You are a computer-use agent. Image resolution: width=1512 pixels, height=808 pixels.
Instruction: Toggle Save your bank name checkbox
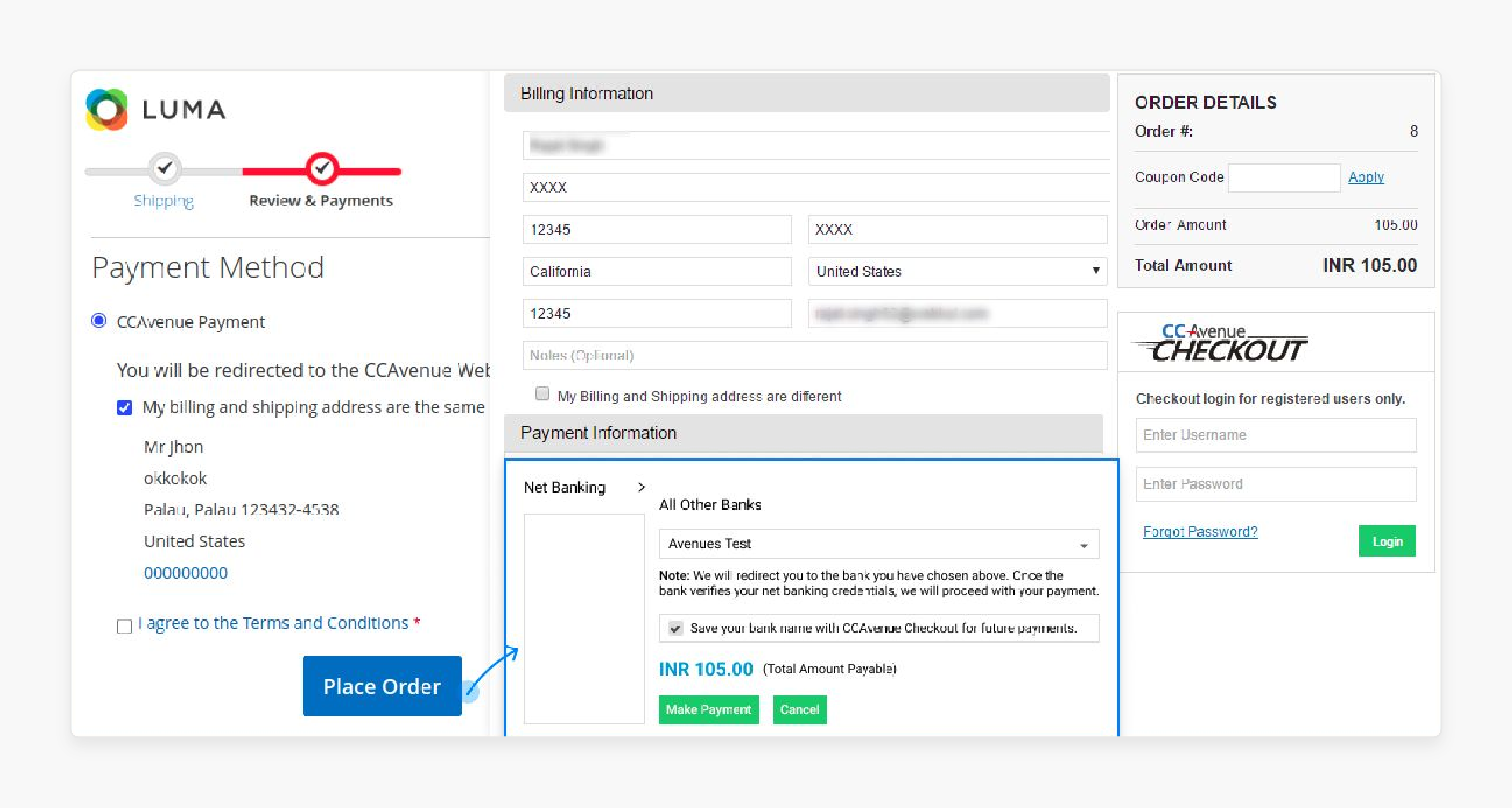[x=676, y=628]
